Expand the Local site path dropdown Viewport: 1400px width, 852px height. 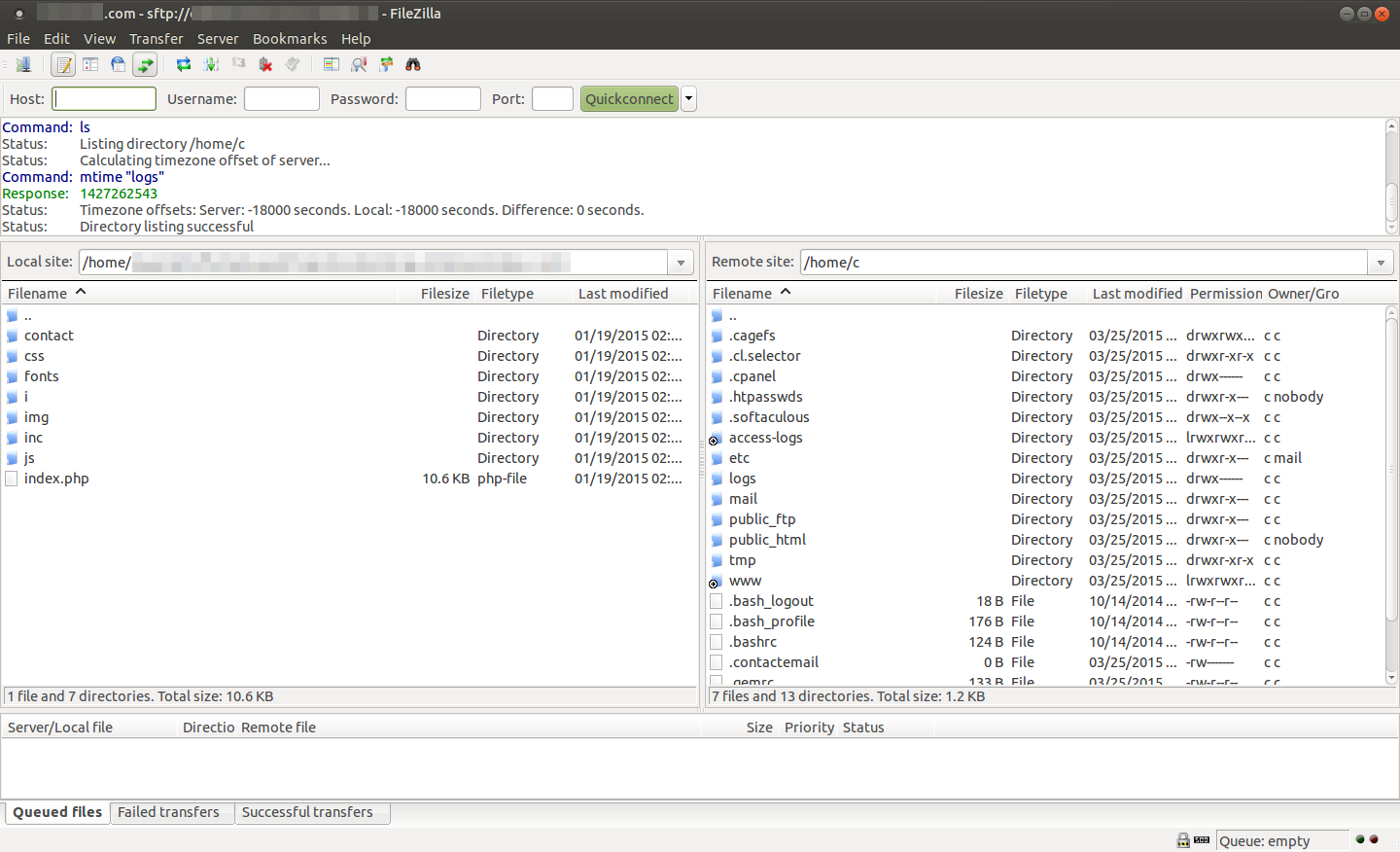(681, 263)
